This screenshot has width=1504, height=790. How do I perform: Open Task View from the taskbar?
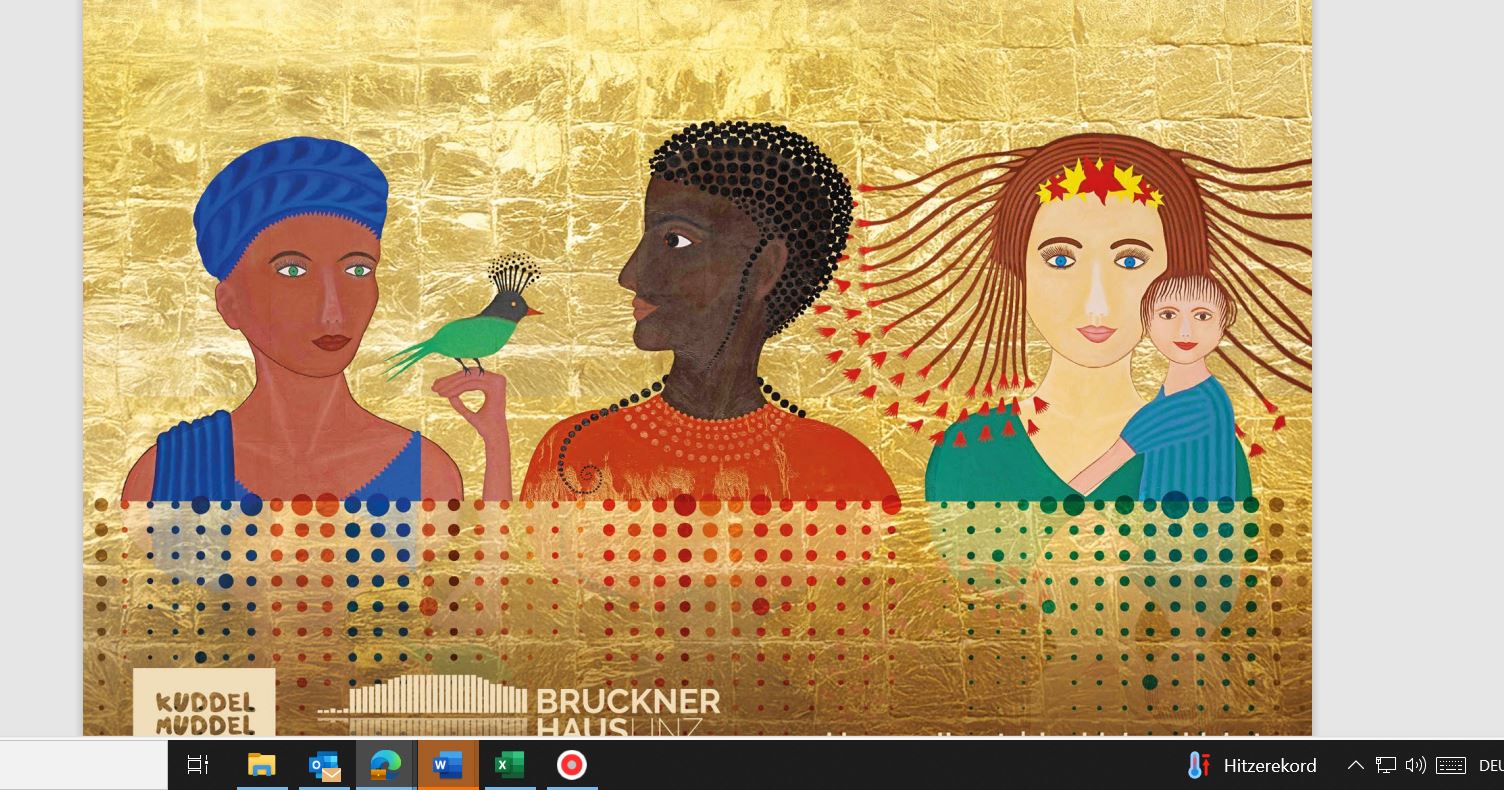198,765
